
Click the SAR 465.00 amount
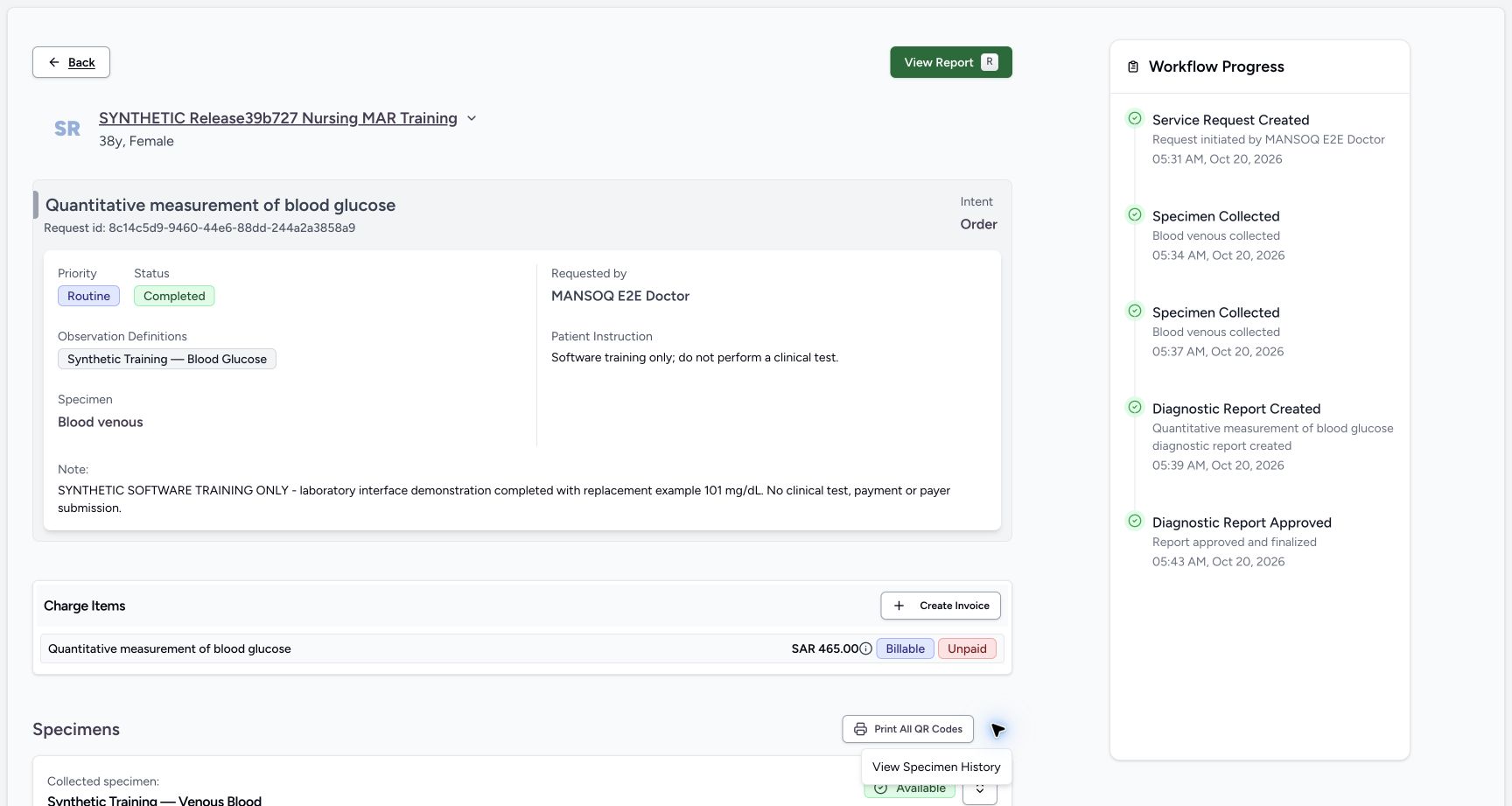click(824, 648)
